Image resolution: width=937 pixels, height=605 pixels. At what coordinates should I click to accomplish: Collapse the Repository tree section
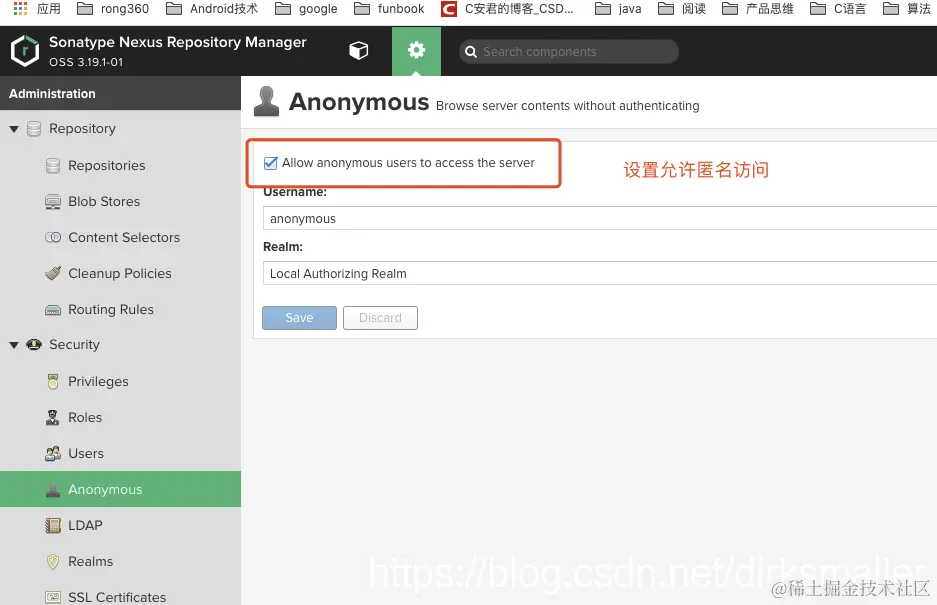pos(14,129)
